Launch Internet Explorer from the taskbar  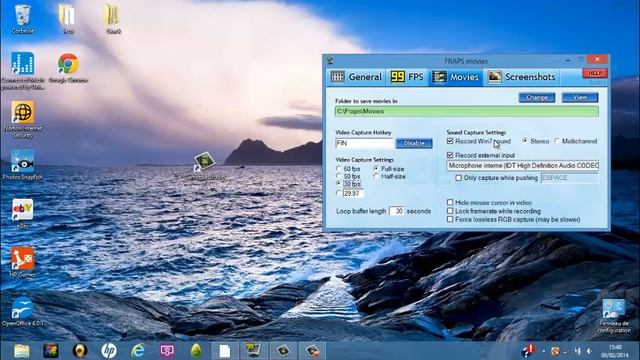(x=138, y=351)
